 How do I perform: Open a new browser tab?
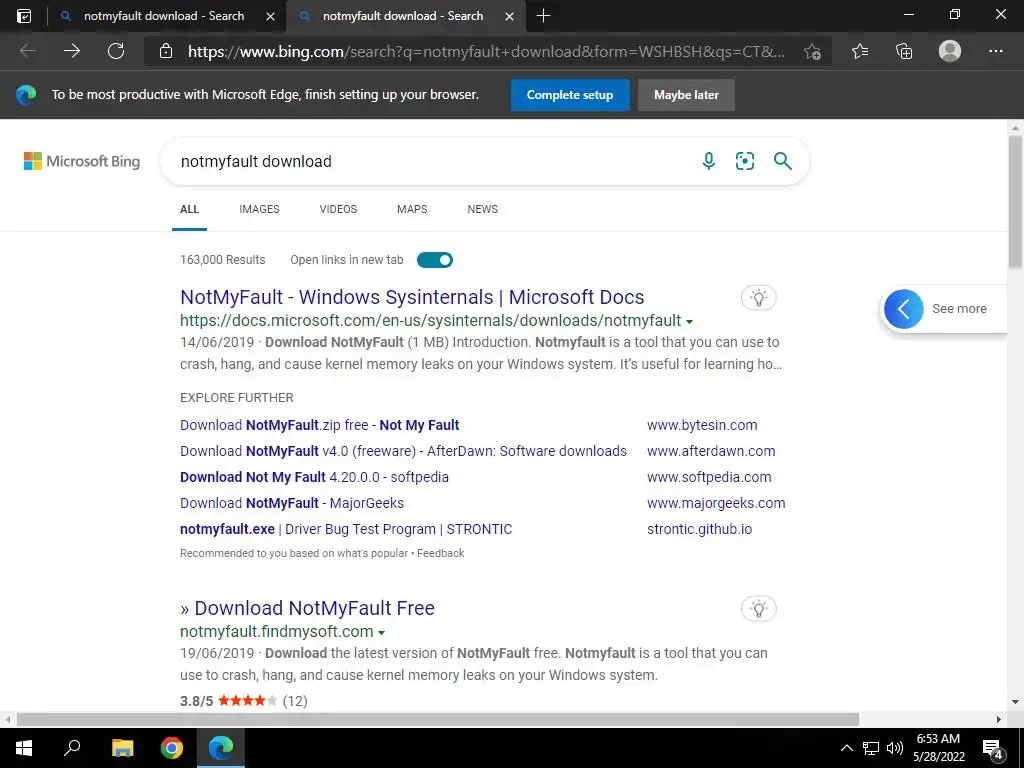coord(543,16)
